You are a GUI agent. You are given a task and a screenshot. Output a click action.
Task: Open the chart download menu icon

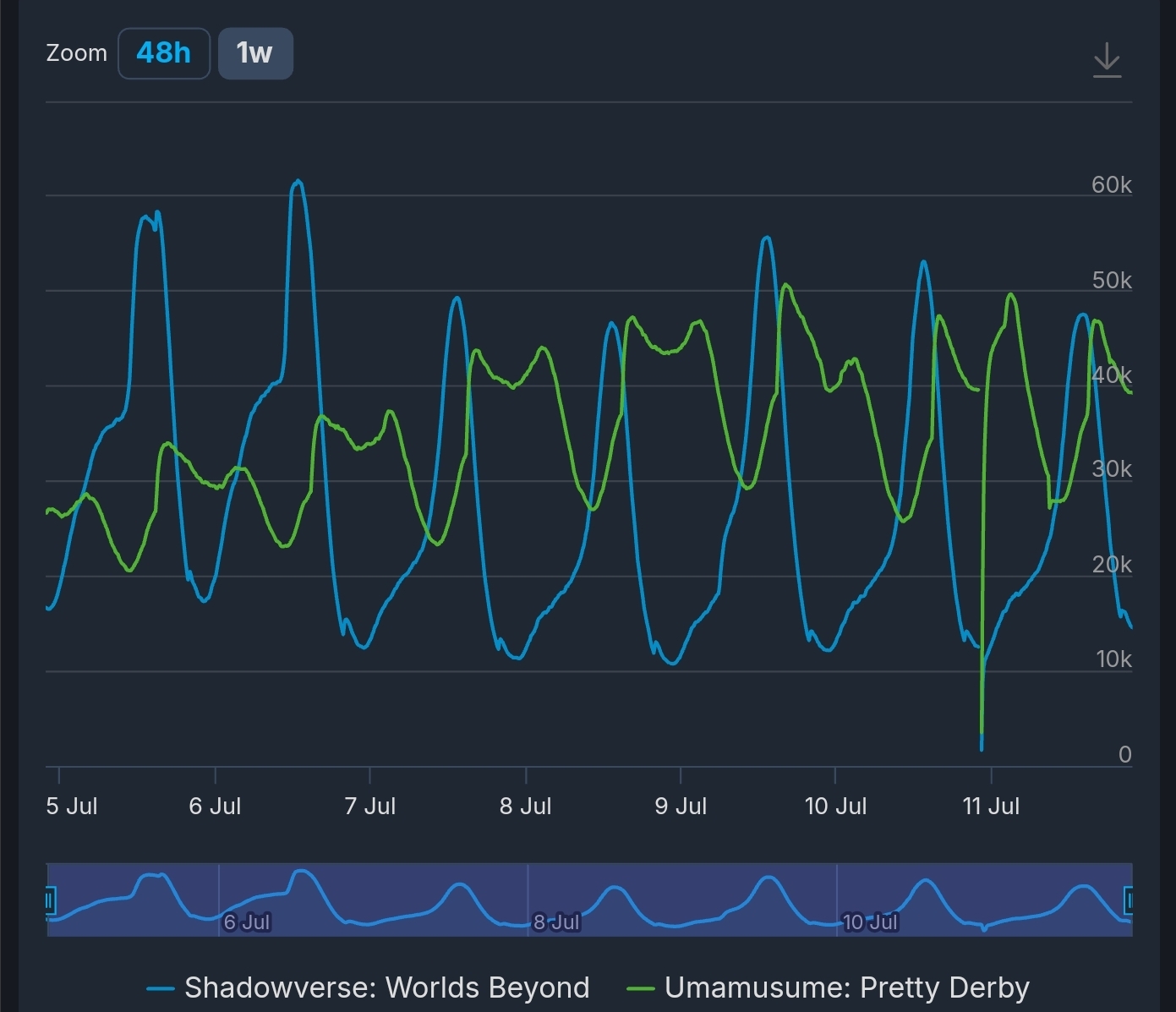[x=1107, y=60]
